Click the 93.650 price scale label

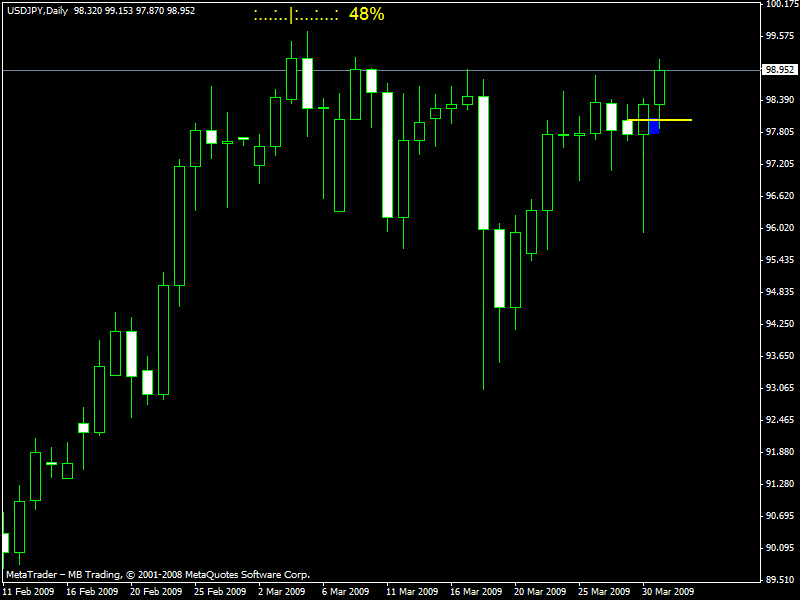click(780, 356)
